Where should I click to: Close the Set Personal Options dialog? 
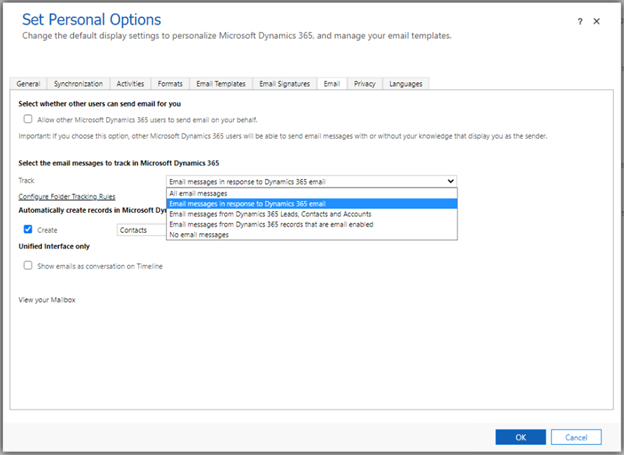pos(596,21)
